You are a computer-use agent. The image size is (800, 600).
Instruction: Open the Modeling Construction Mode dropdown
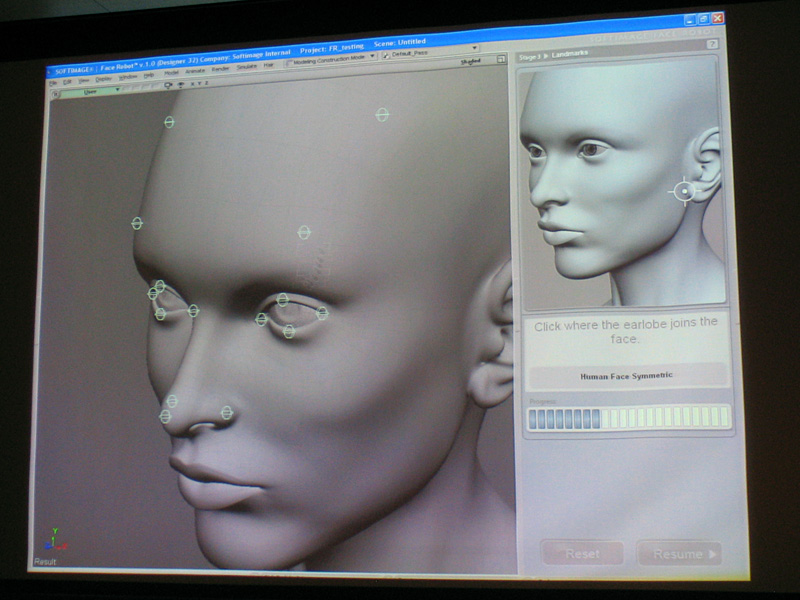point(372,57)
